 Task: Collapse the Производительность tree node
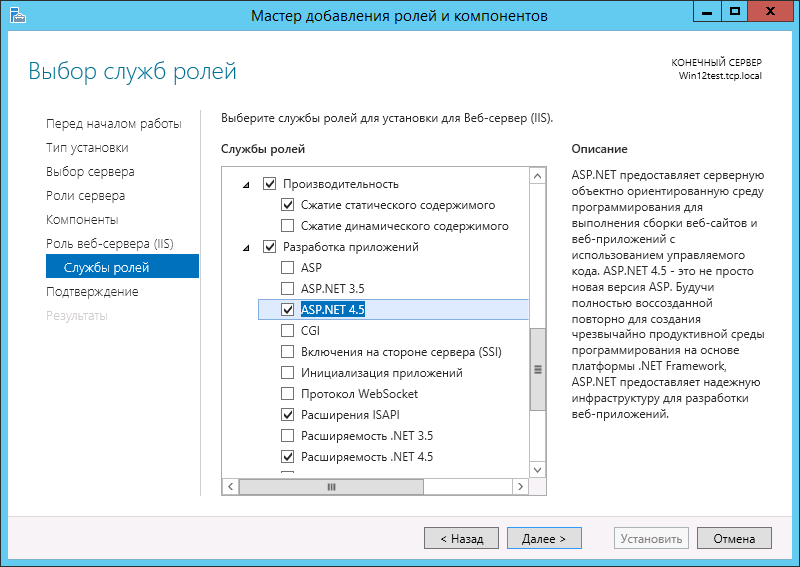247,185
